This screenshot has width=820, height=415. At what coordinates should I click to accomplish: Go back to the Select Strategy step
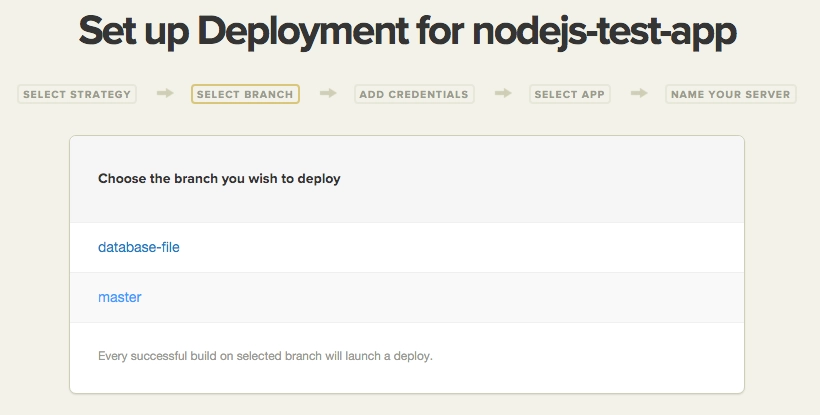tap(77, 95)
